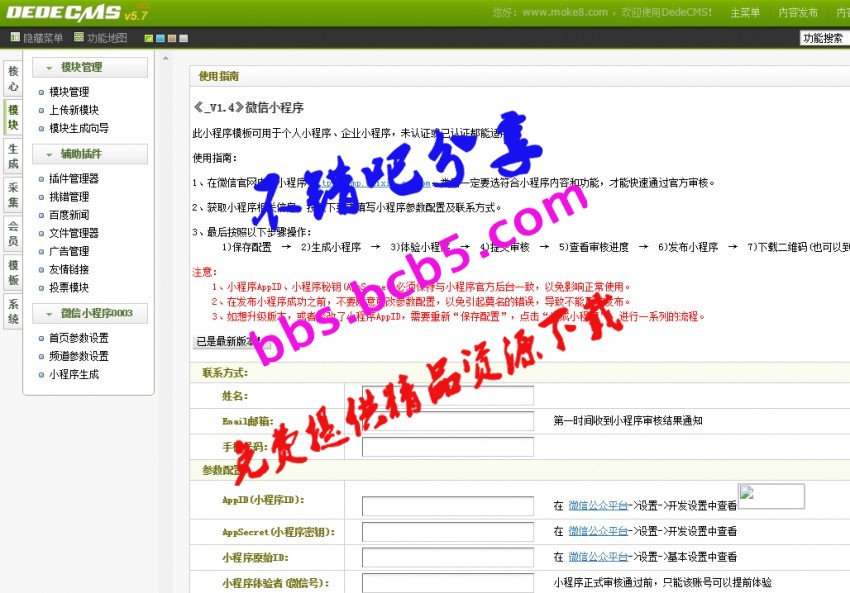The image size is (850, 593).
Task: Open 文件管理器 in the sidebar
Action: (x=74, y=233)
